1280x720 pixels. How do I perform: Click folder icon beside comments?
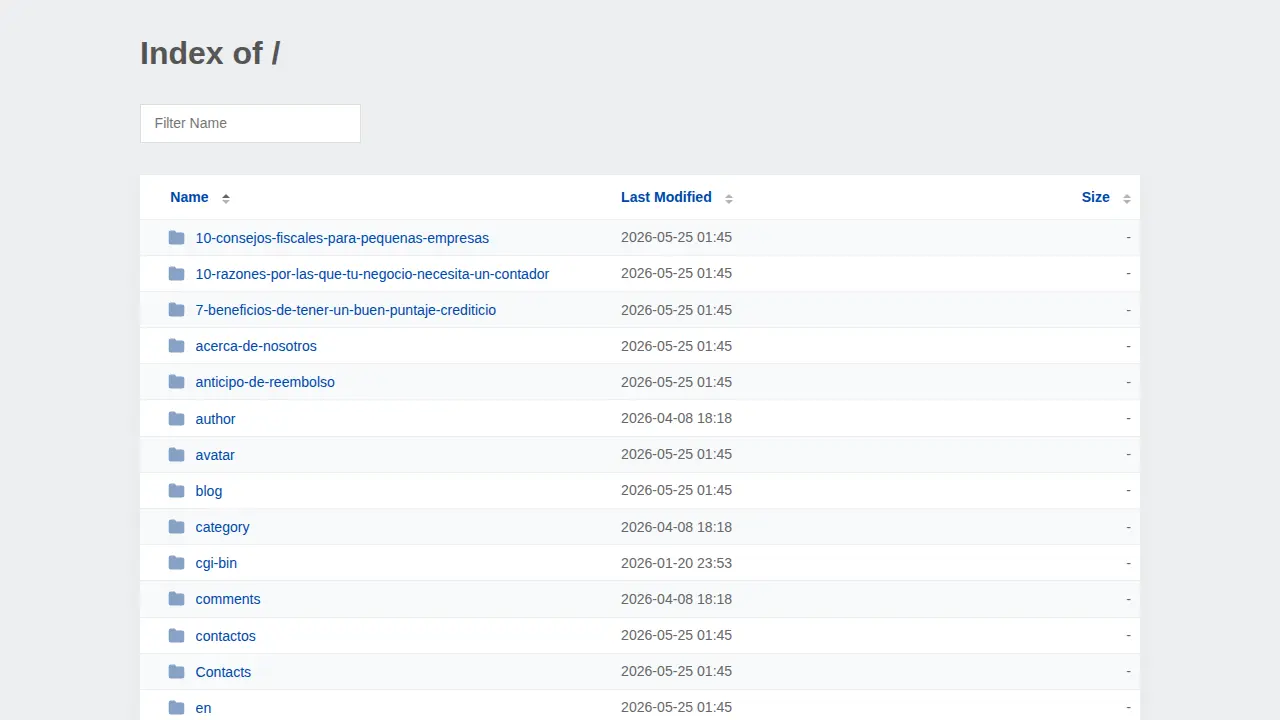point(177,599)
